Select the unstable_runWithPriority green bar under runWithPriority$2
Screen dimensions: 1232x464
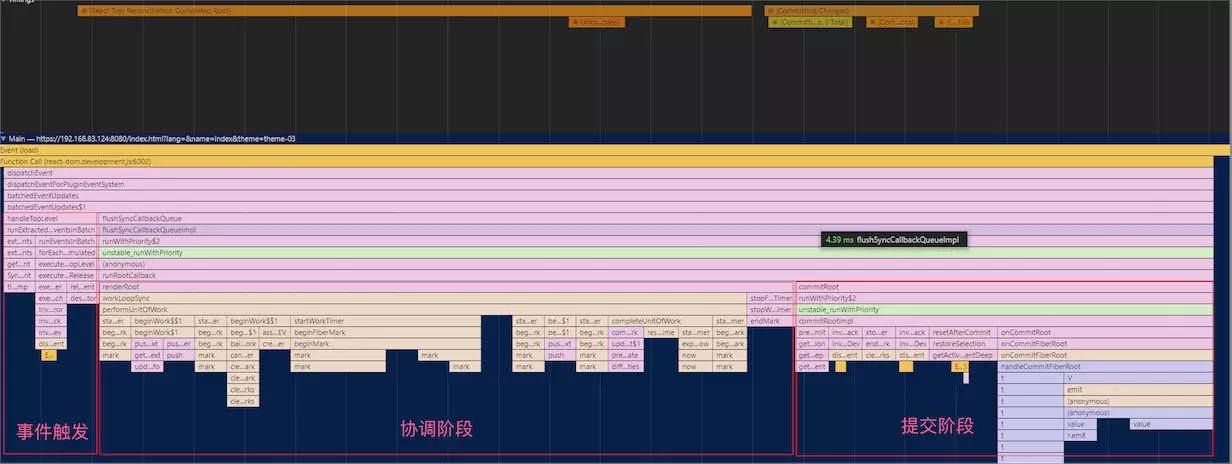point(656,252)
